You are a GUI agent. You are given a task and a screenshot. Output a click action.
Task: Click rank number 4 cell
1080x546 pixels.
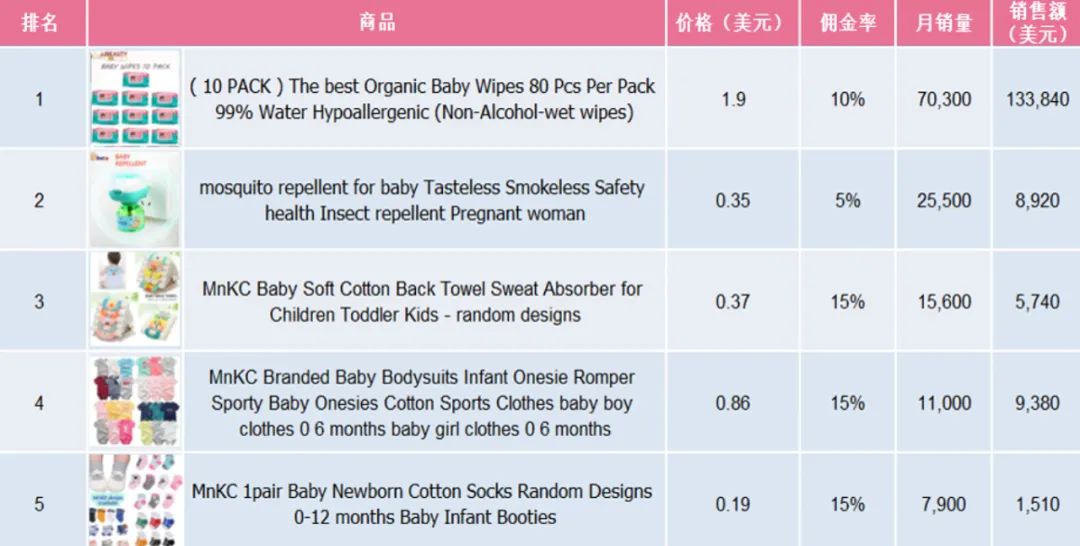click(39, 402)
